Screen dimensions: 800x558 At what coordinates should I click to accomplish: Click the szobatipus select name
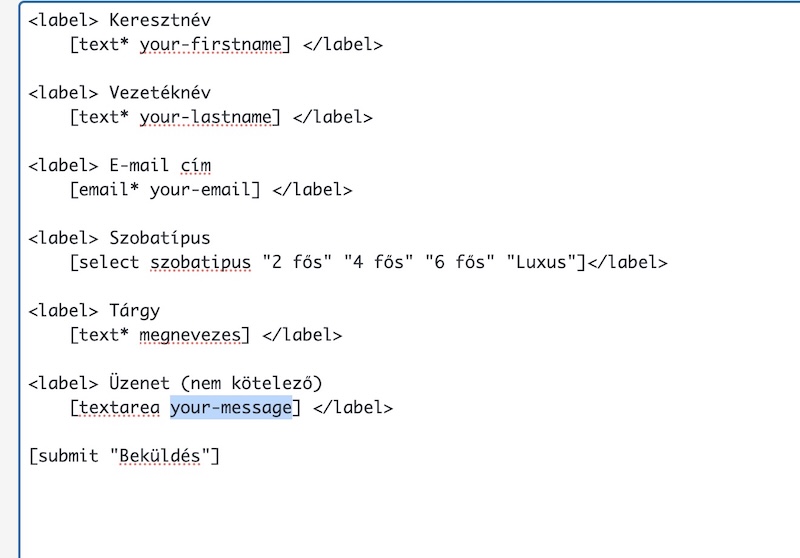(x=200, y=263)
